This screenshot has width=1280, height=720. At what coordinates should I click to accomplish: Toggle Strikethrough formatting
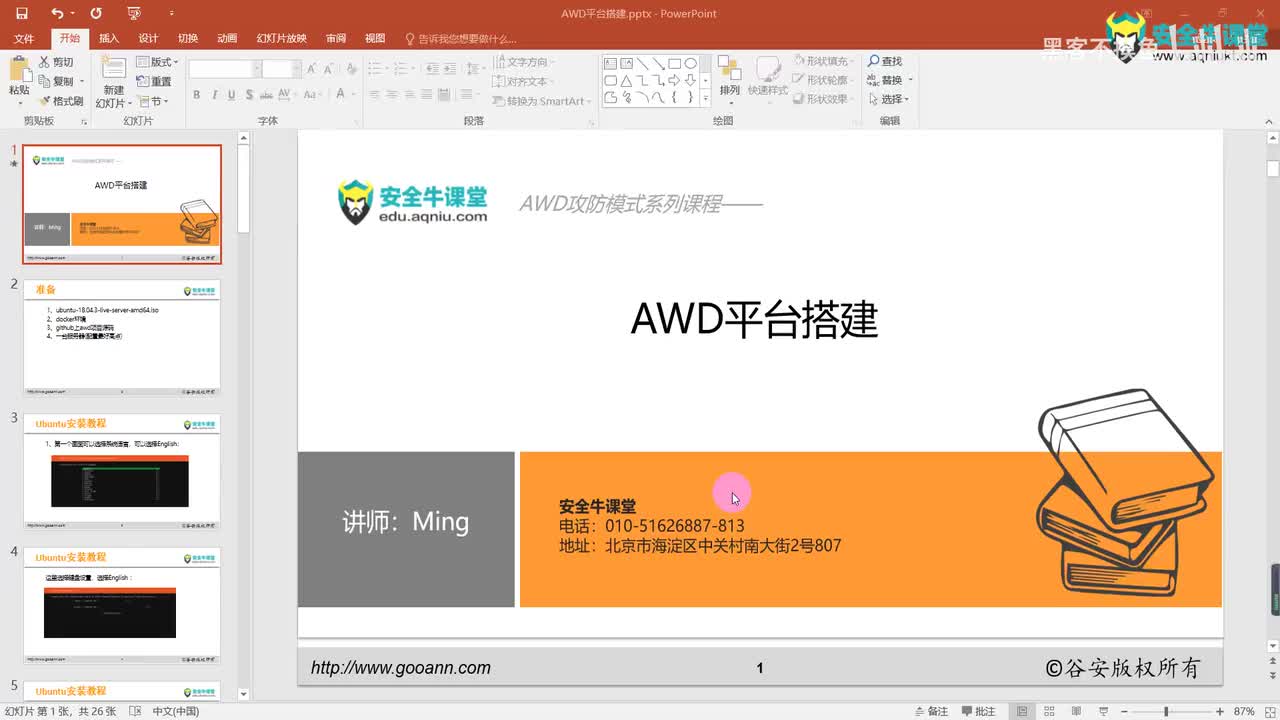pos(268,95)
